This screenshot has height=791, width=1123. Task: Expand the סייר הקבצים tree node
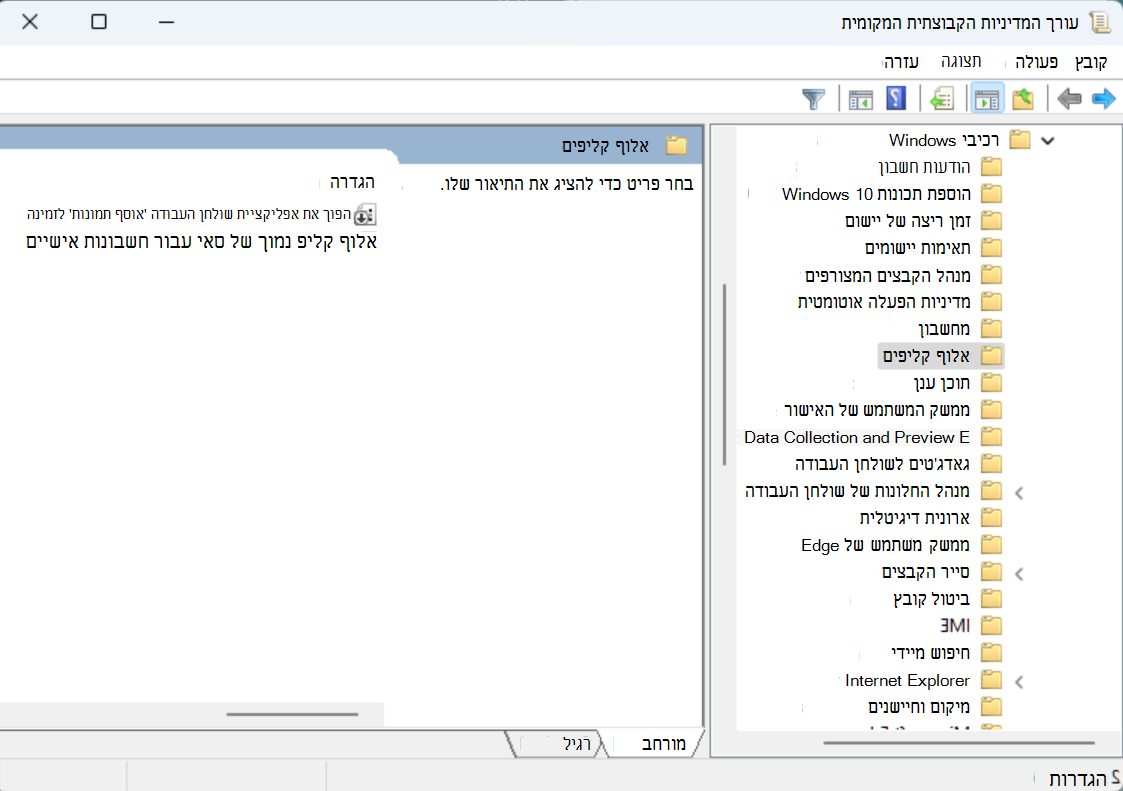(x=1019, y=573)
